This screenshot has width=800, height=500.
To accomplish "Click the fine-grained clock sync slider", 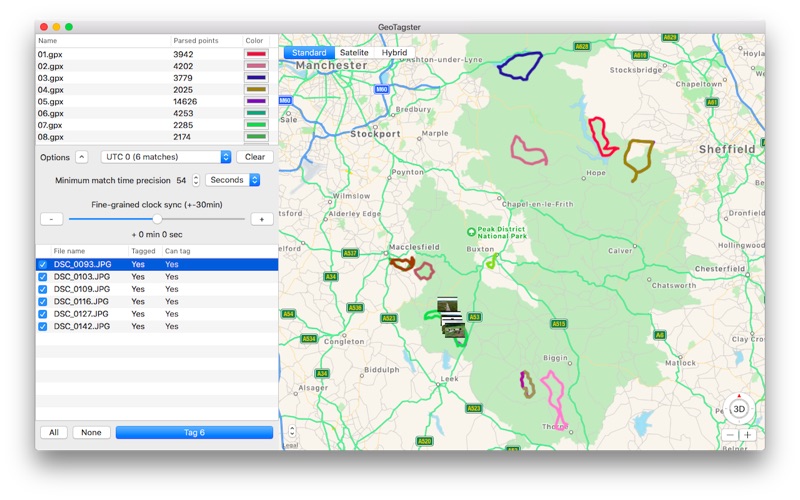I will [x=157, y=219].
